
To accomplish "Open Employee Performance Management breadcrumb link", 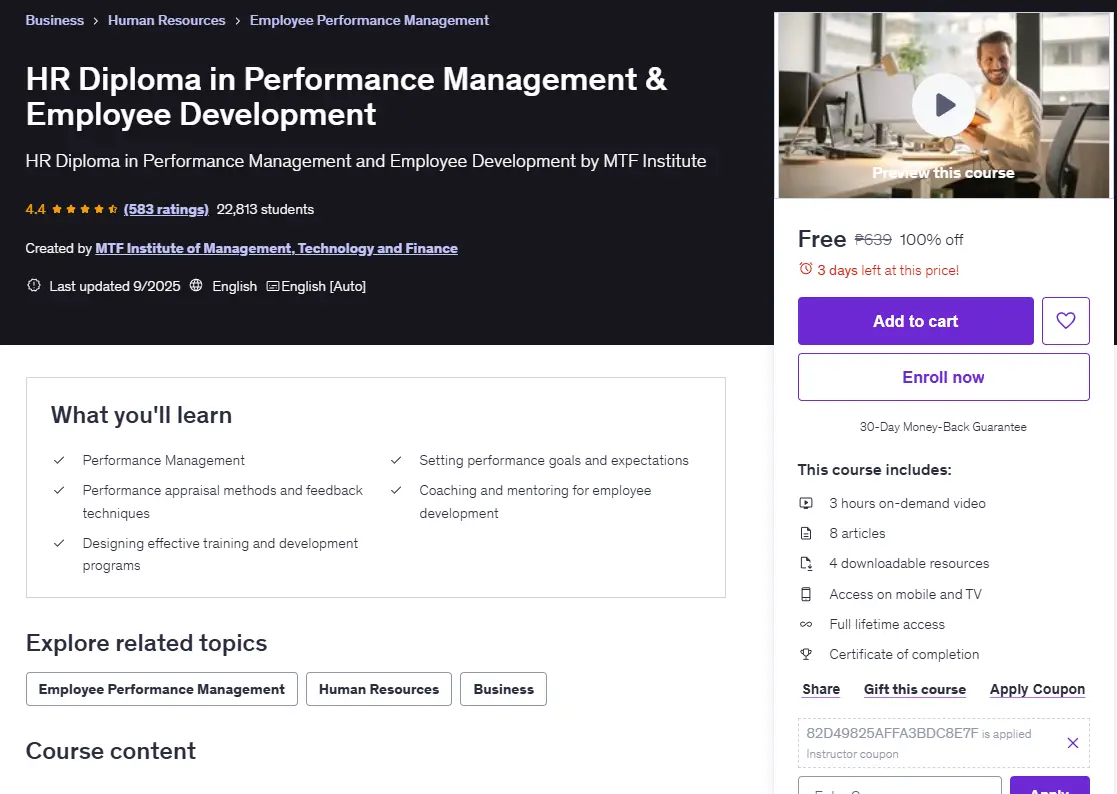I will pyautogui.click(x=369, y=20).
